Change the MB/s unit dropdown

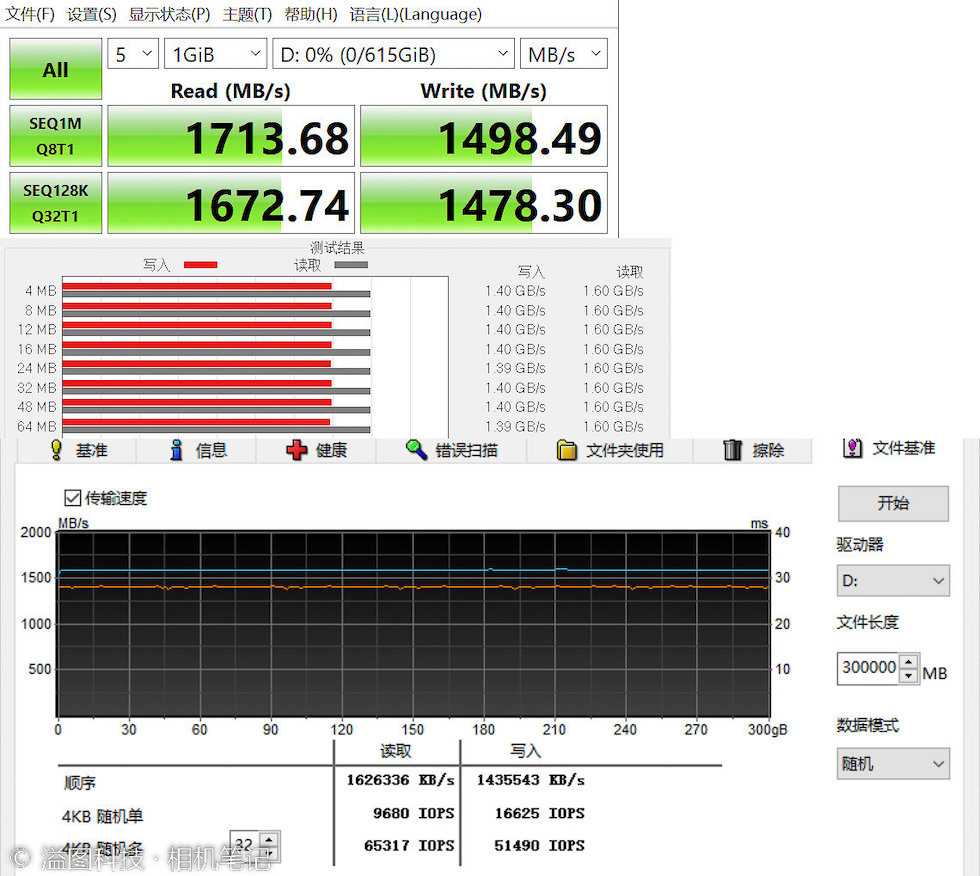click(x=564, y=54)
